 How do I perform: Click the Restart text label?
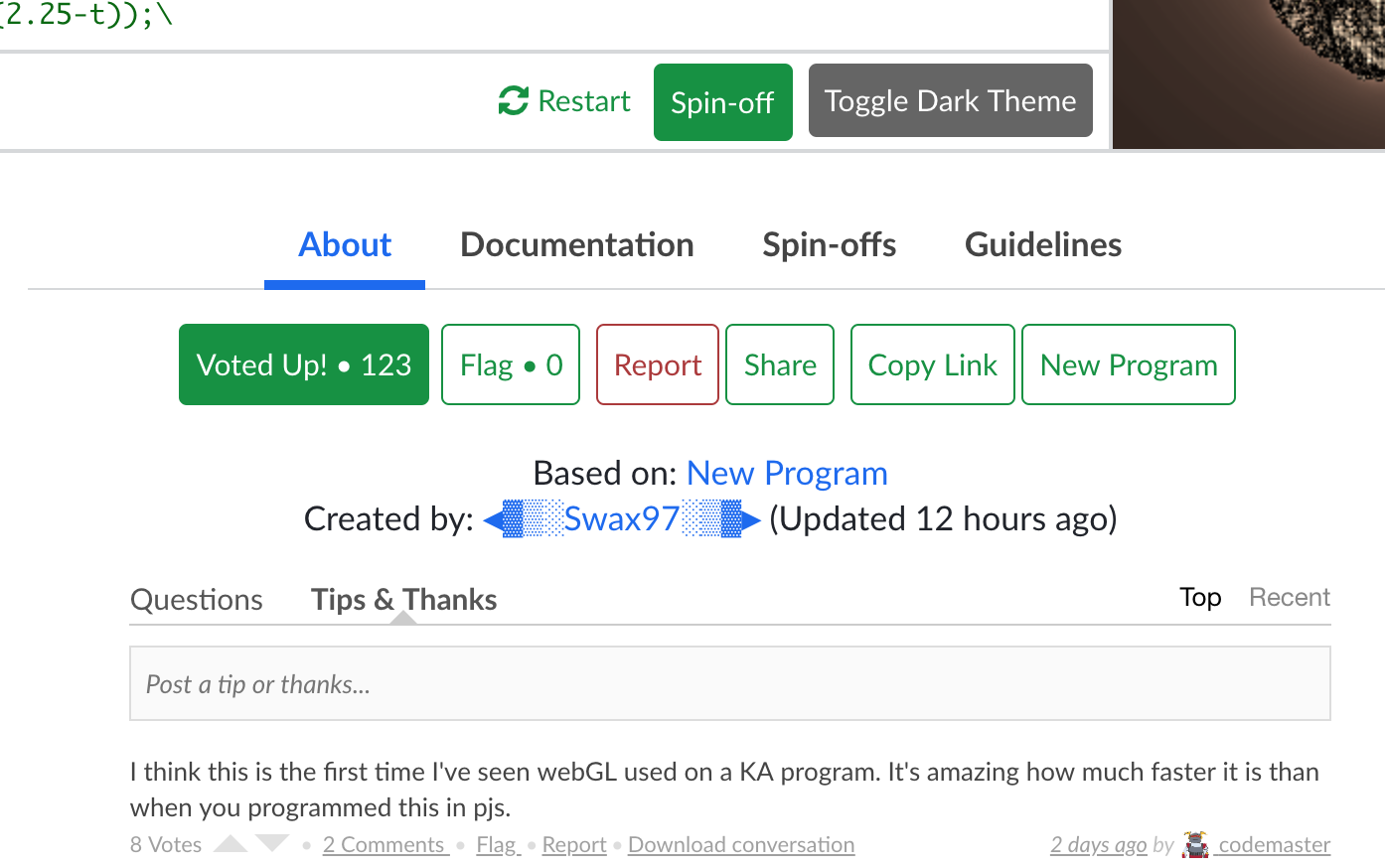[x=584, y=100]
